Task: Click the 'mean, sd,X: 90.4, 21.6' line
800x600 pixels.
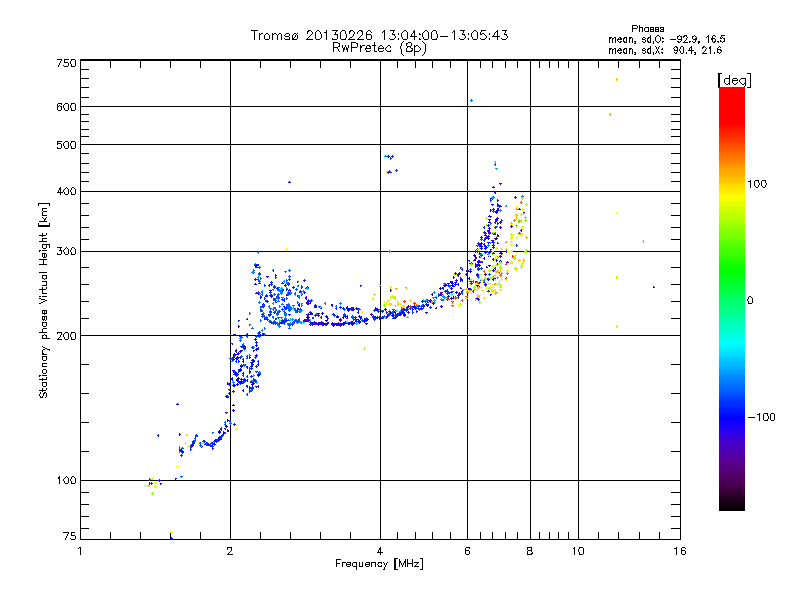Action: point(665,50)
